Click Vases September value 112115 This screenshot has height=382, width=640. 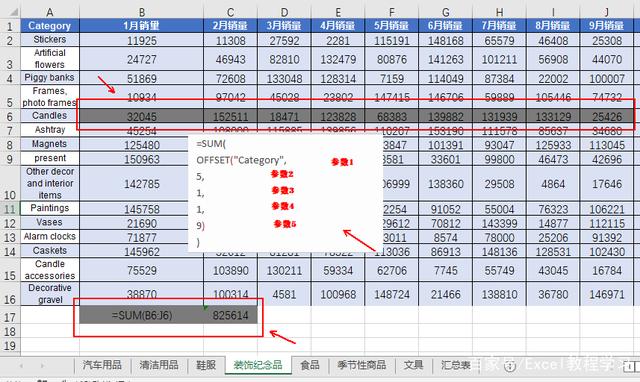607,223
